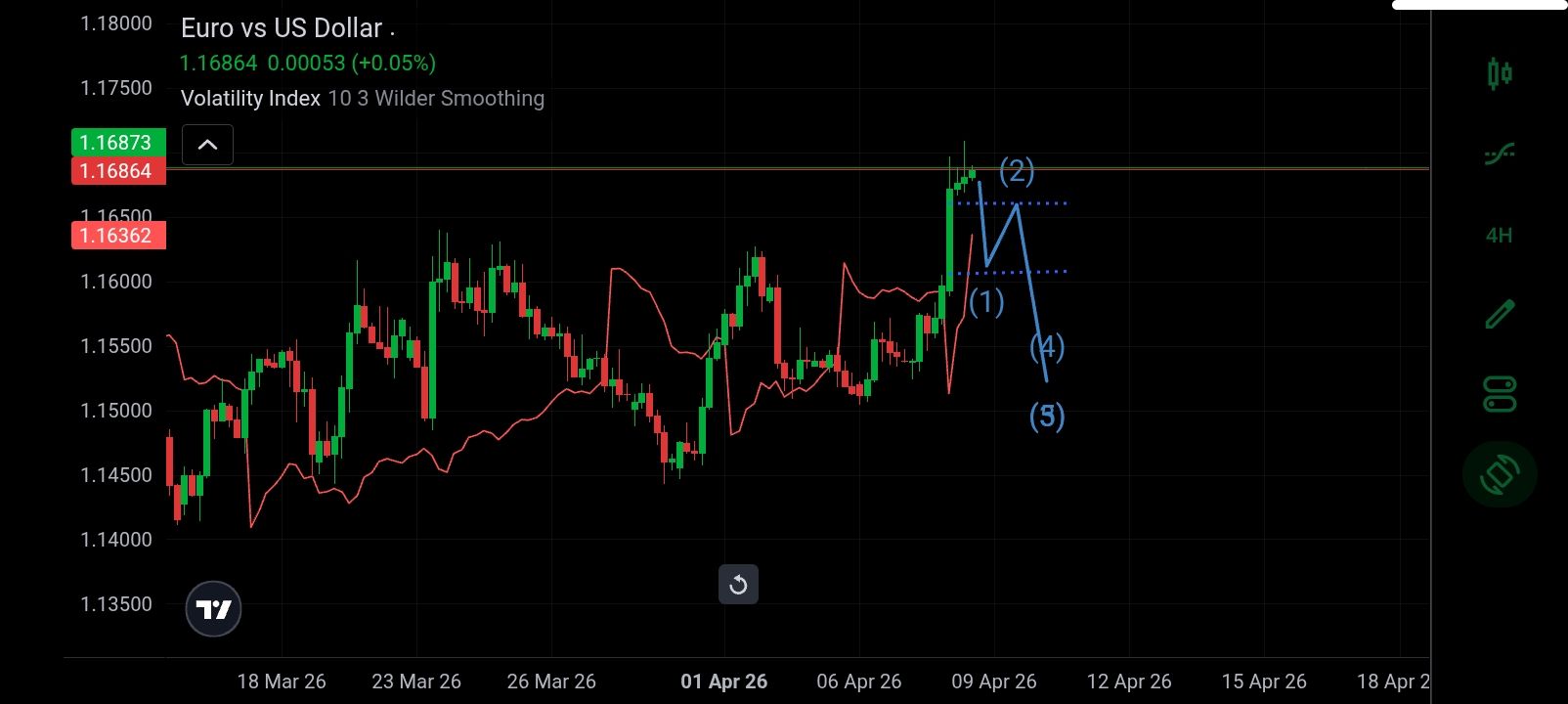Reset the chart view with the circular arrow

[738, 585]
